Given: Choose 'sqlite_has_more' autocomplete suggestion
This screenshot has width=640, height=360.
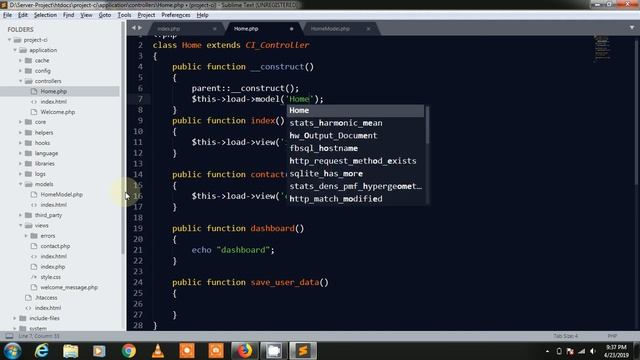Looking at the screenshot, I should [x=356, y=173].
